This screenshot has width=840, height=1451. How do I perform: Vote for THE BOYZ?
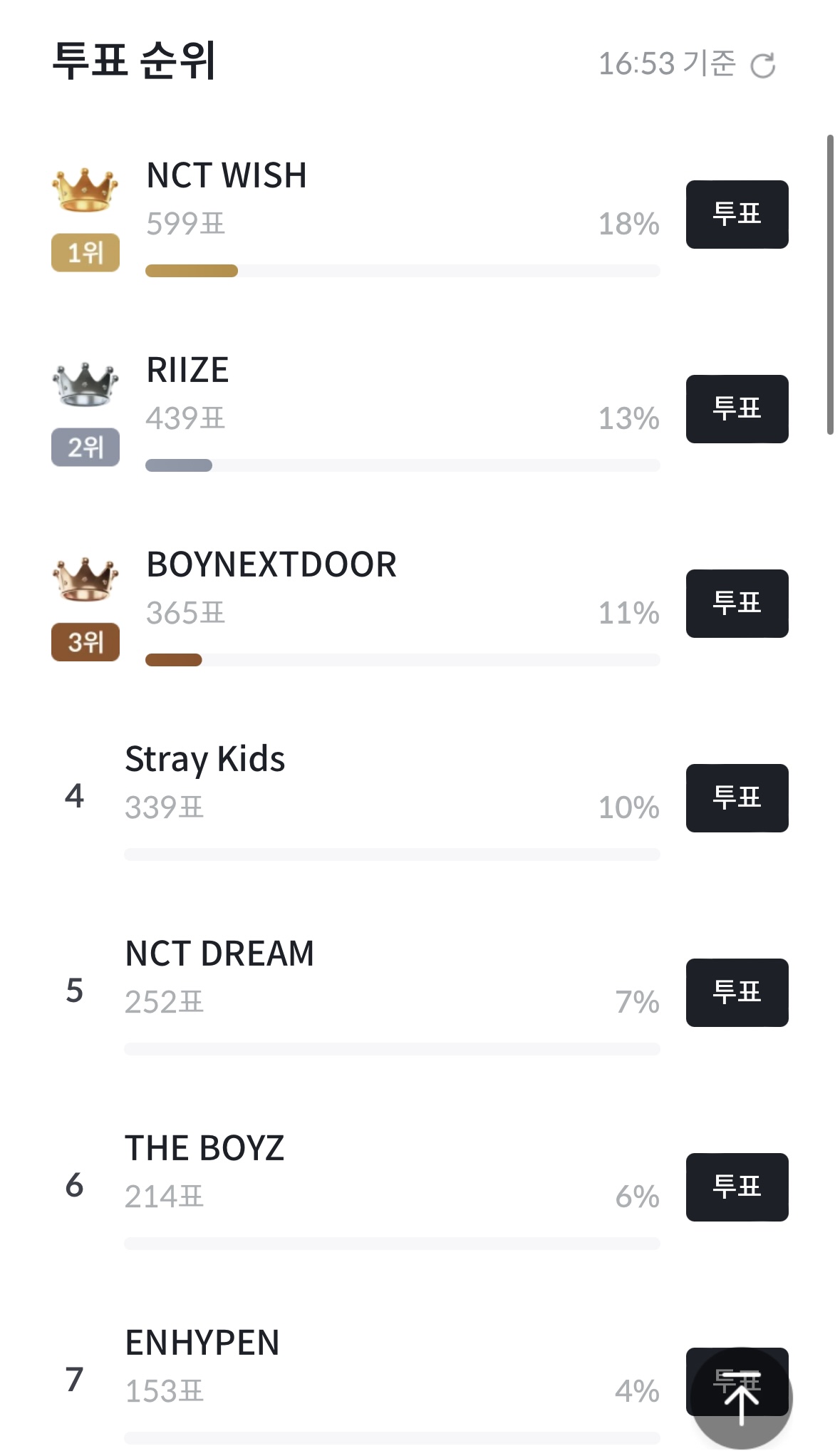pos(737,1187)
